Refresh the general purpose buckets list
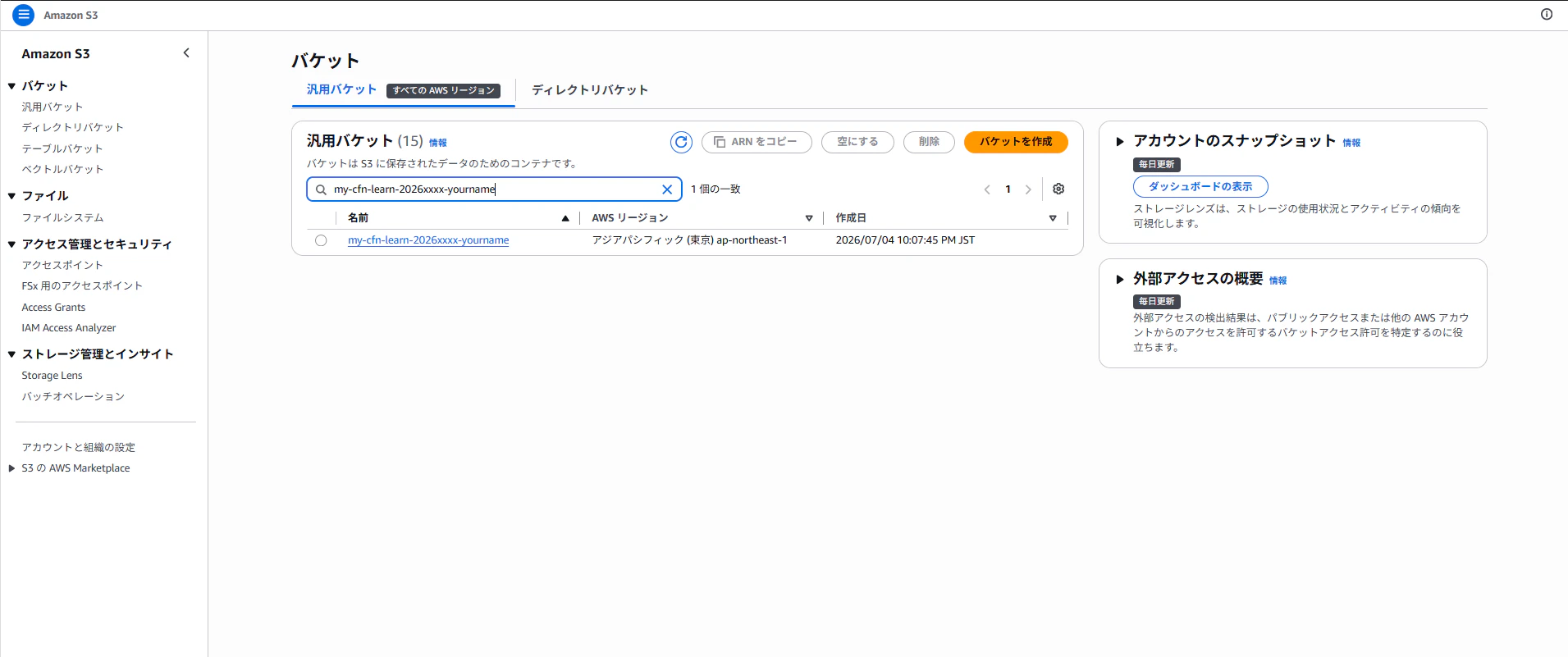Viewport: 1568px width, 657px height. tap(681, 142)
